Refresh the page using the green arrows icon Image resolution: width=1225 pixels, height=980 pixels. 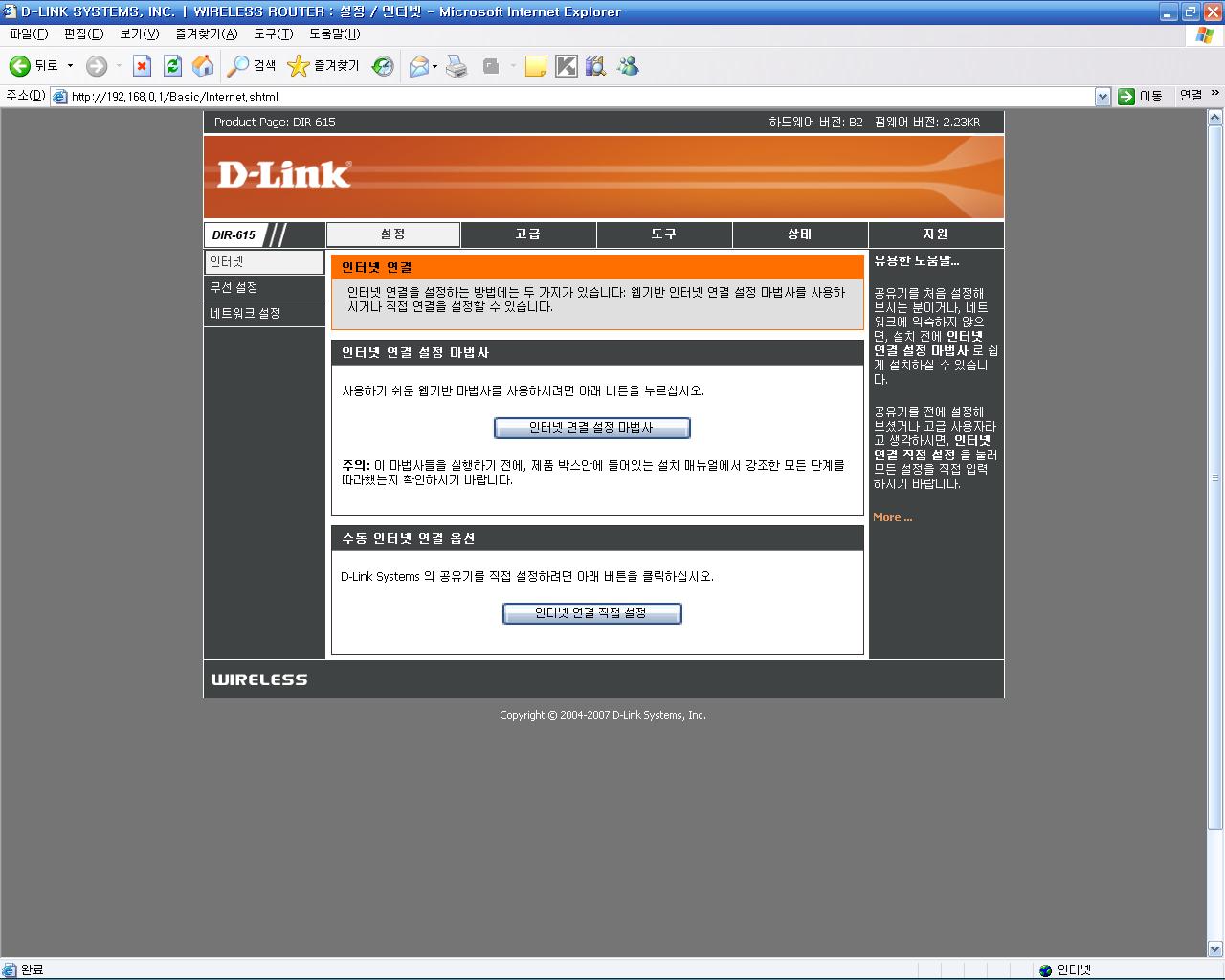(x=172, y=66)
